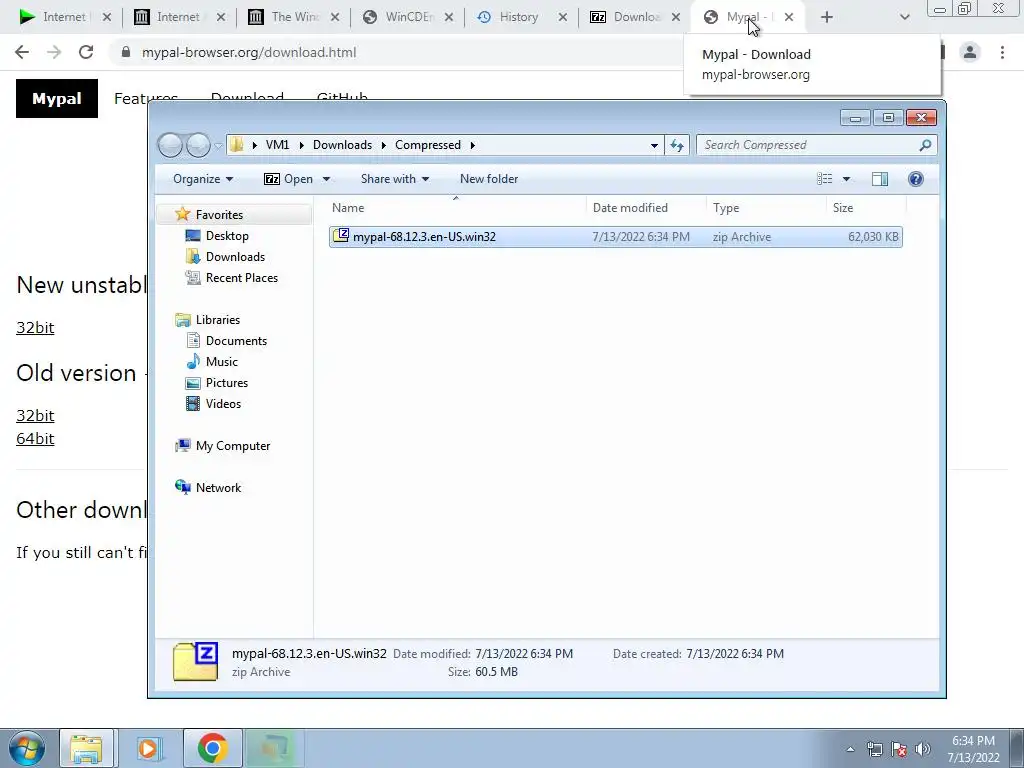Expand the arrow after Compressed in path
Image resolution: width=1024 pixels, height=768 pixels.
[472, 145]
